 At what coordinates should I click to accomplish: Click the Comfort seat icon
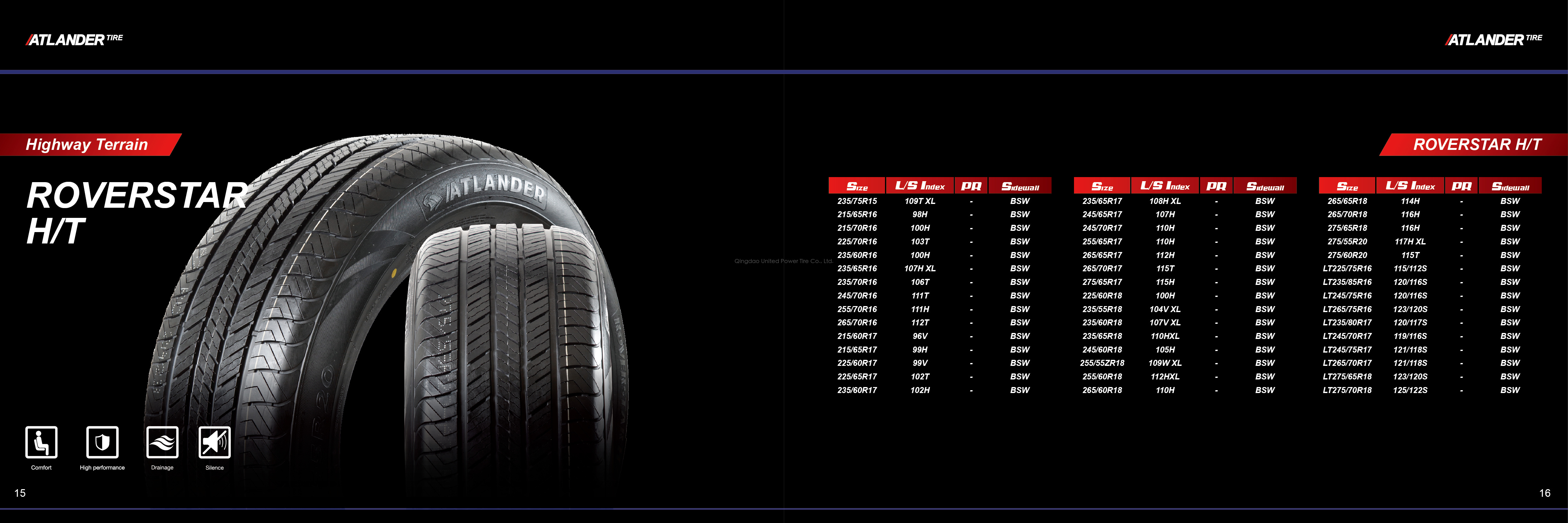coord(41,442)
